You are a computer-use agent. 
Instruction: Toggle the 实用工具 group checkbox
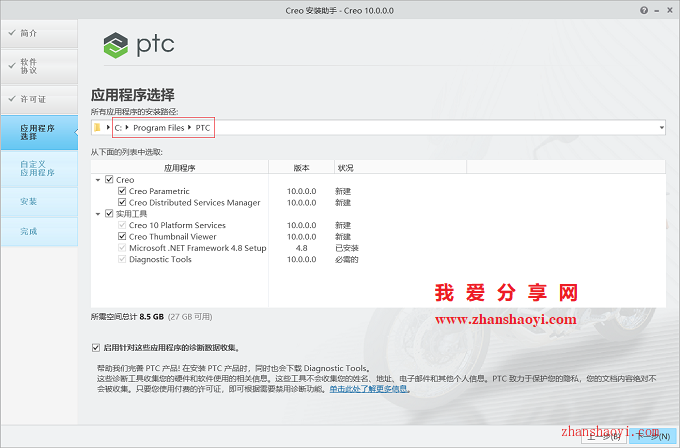(x=109, y=213)
